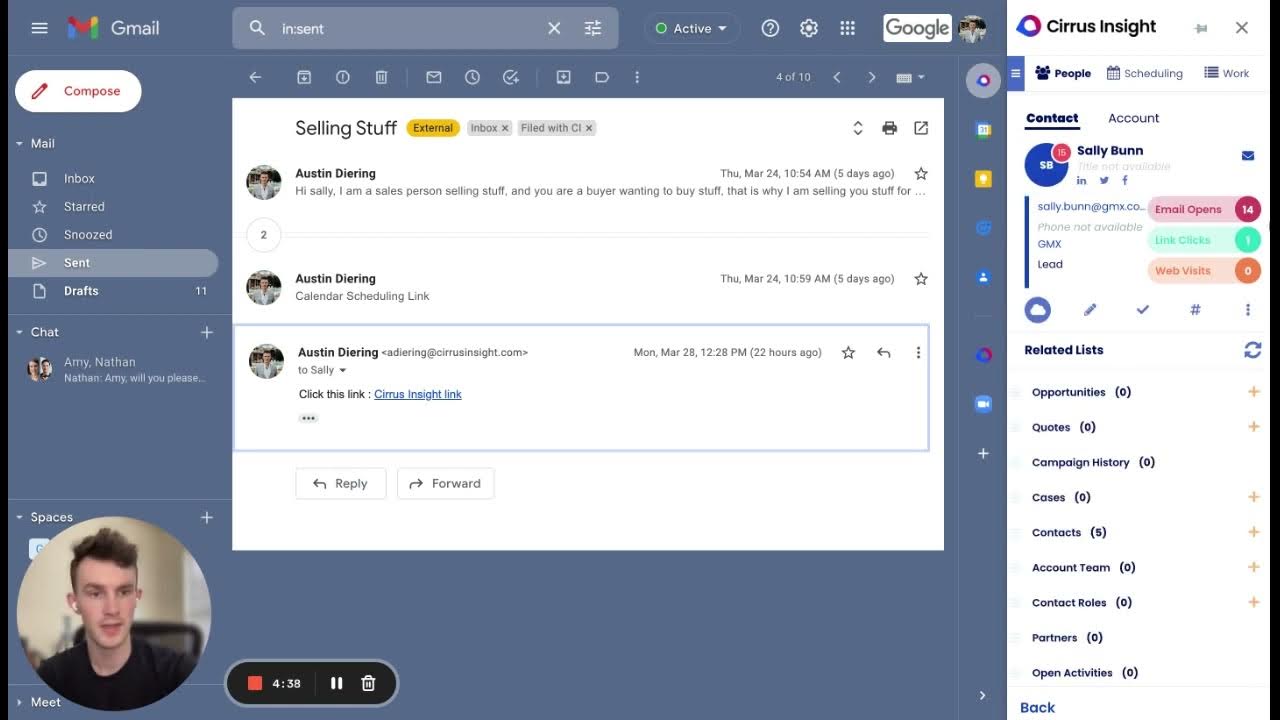The height and width of the screenshot is (720, 1280).
Task: Click the Move to icon
Action: click(x=564, y=77)
